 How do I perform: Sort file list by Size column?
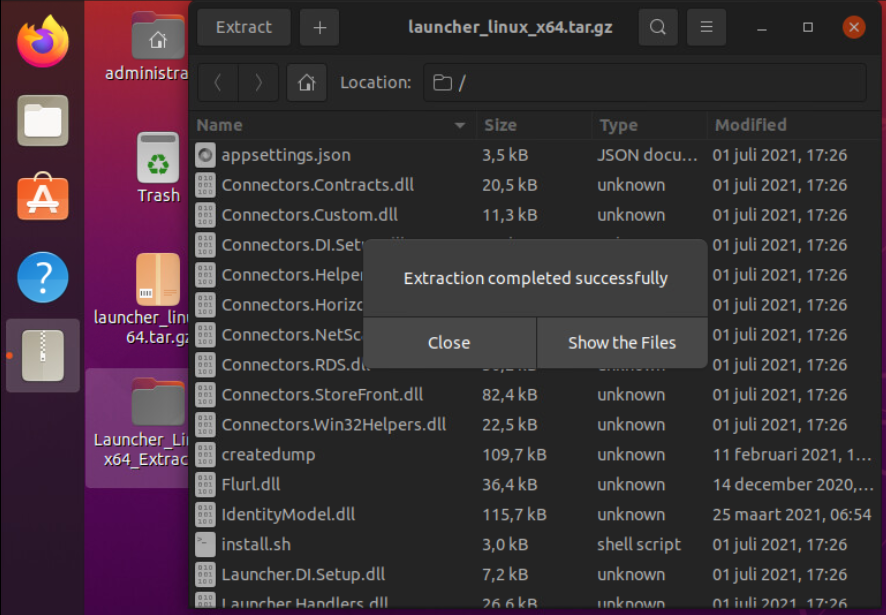click(x=500, y=125)
